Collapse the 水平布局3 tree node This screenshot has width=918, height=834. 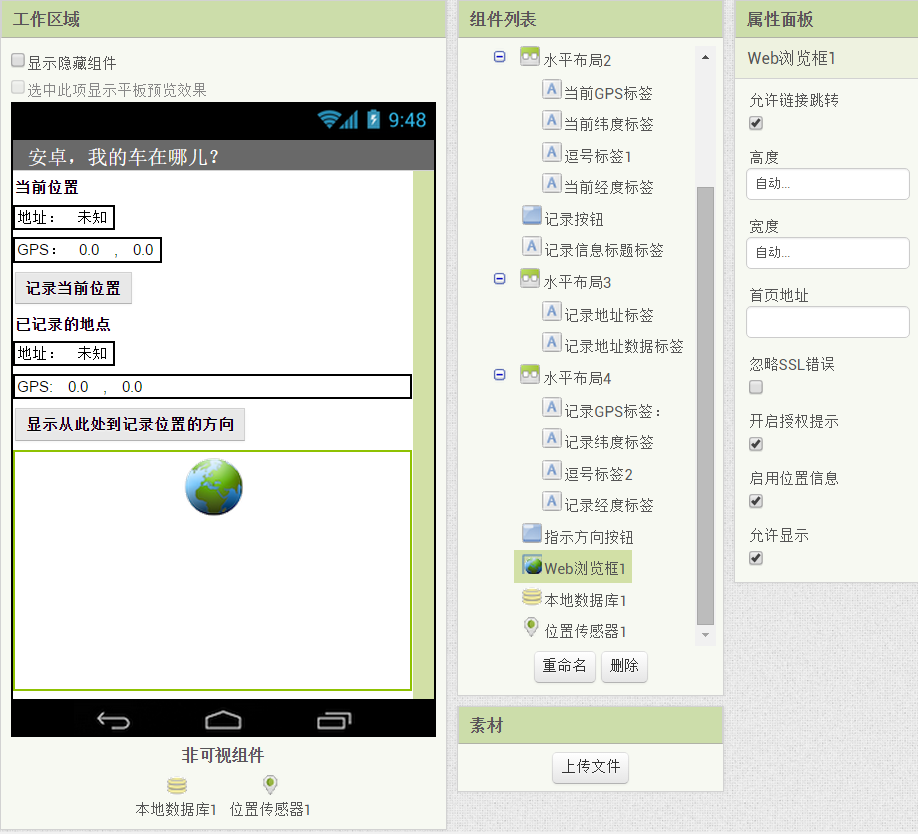click(x=499, y=279)
